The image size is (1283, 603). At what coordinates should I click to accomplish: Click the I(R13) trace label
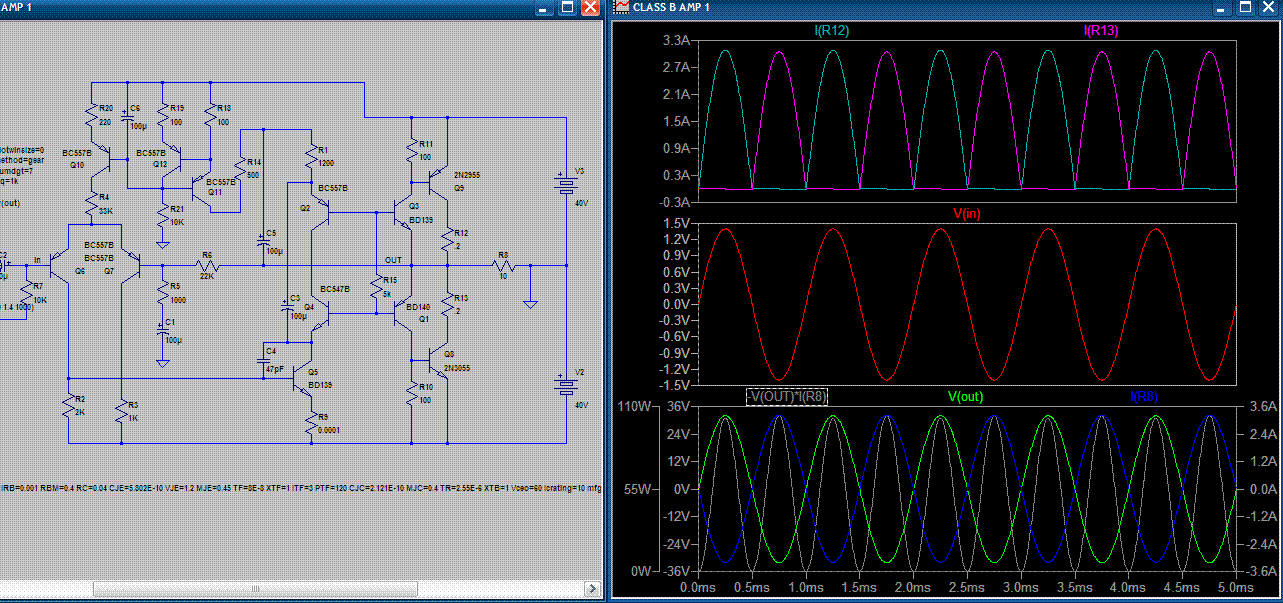1101,31
